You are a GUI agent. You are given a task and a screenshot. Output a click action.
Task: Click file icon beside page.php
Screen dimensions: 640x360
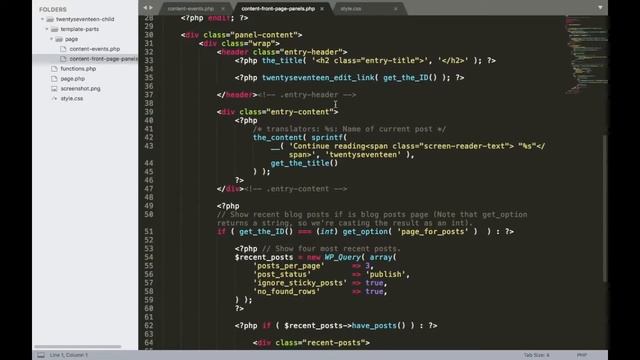54,79
